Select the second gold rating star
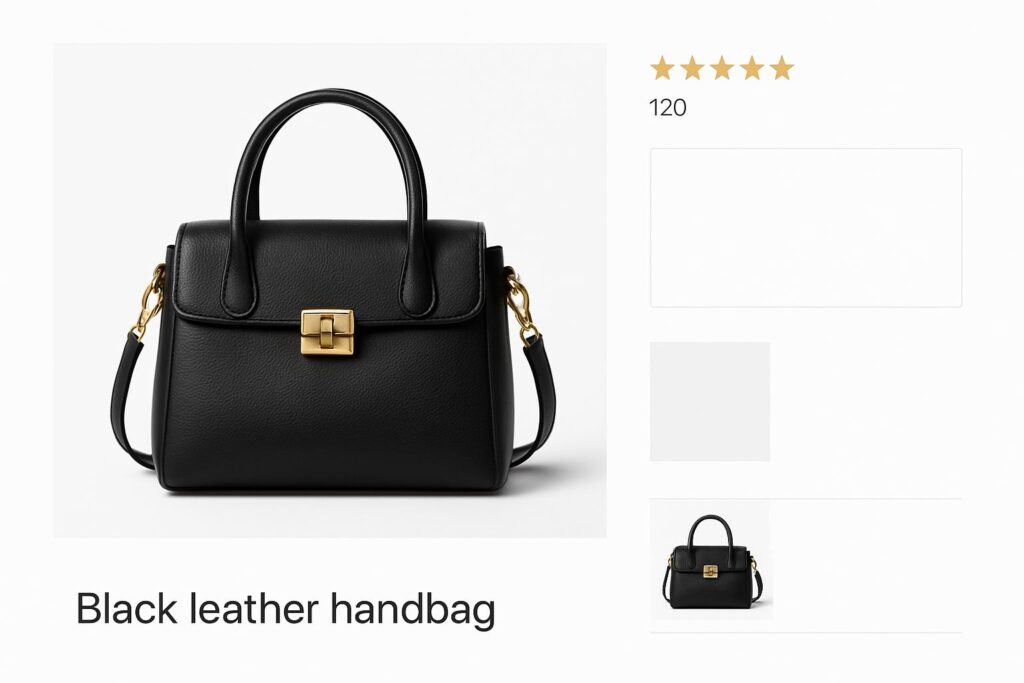Image resolution: width=1024 pixels, height=683 pixels. pyautogui.click(x=692, y=68)
